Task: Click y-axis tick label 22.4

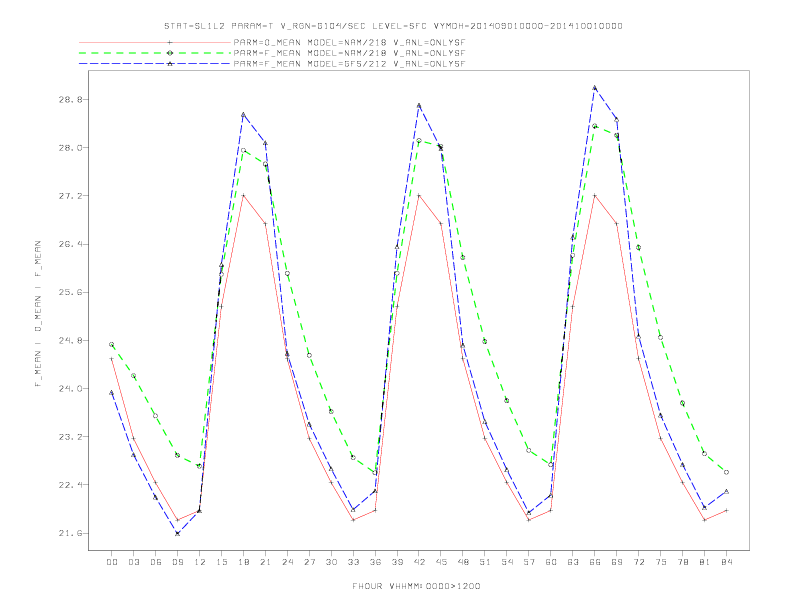Action: pos(70,485)
